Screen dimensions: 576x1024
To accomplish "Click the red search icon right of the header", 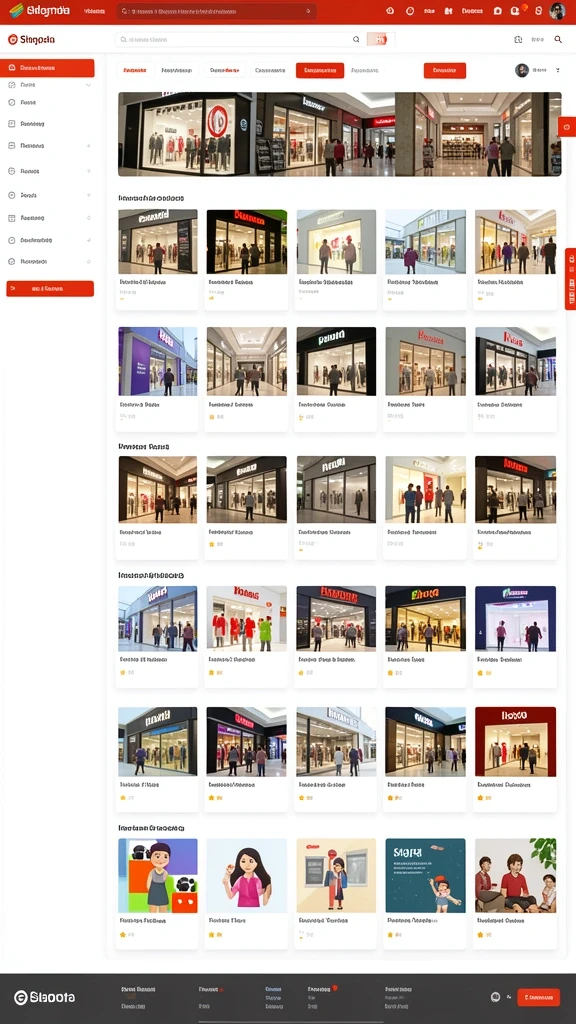I will [558, 39].
